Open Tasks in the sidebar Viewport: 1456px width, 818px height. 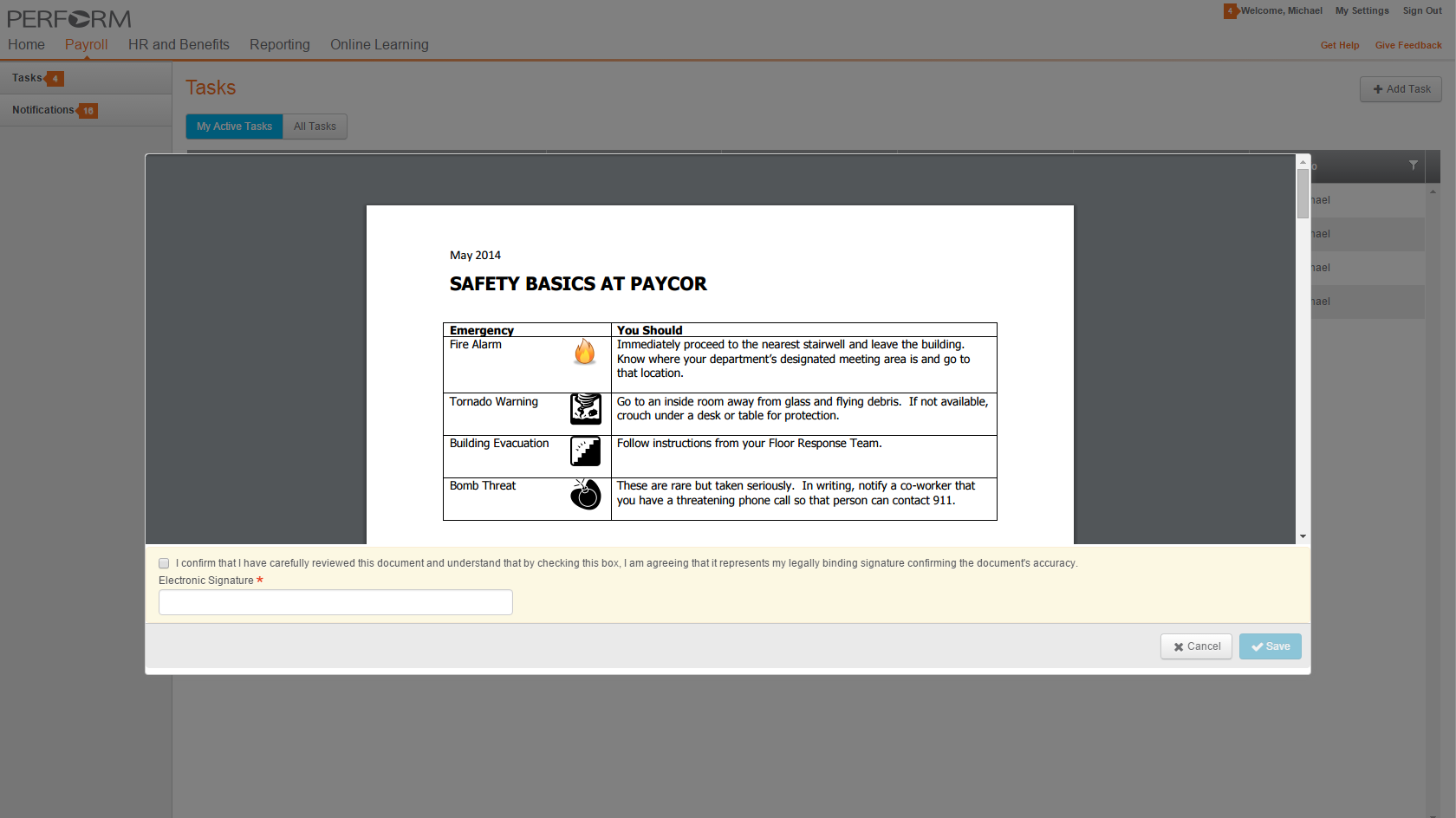(x=86, y=78)
